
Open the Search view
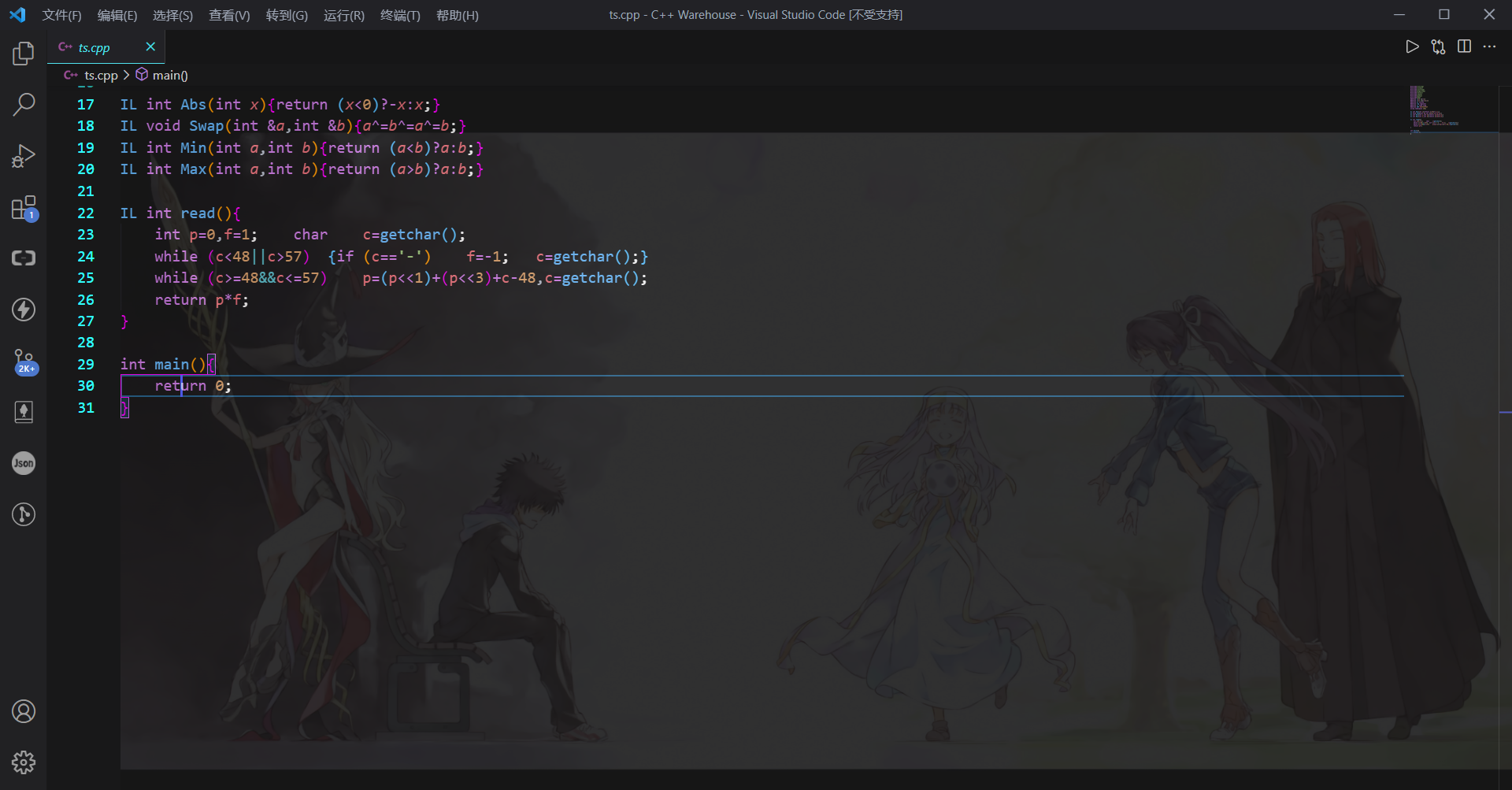(24, 105)
